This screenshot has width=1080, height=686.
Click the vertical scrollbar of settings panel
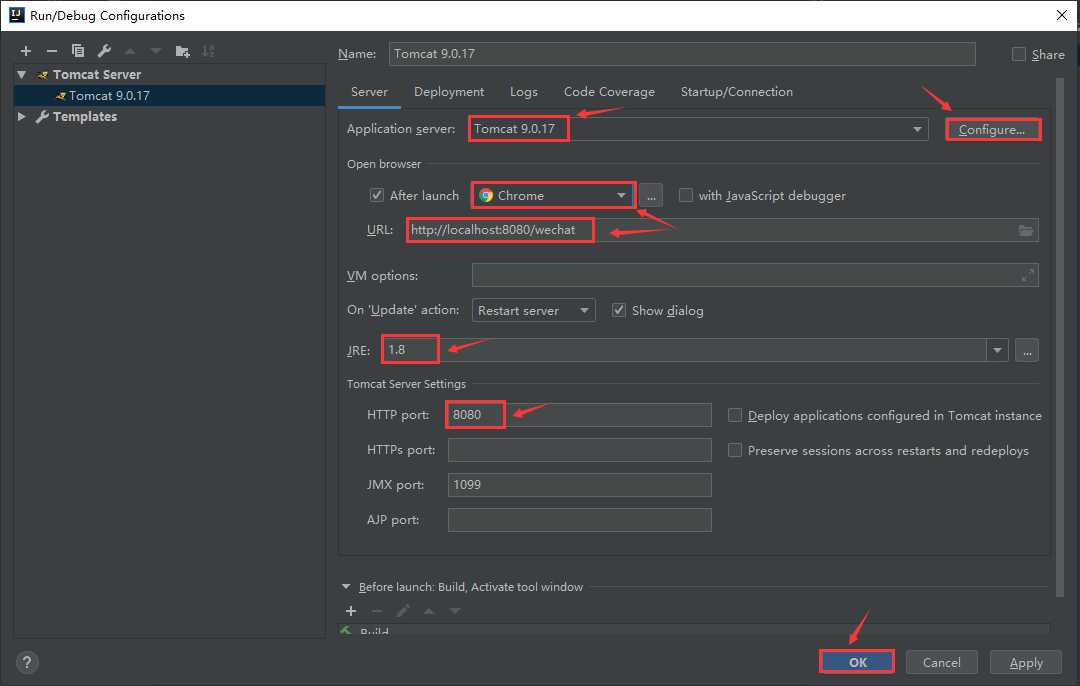click(x=1059, y=337)
